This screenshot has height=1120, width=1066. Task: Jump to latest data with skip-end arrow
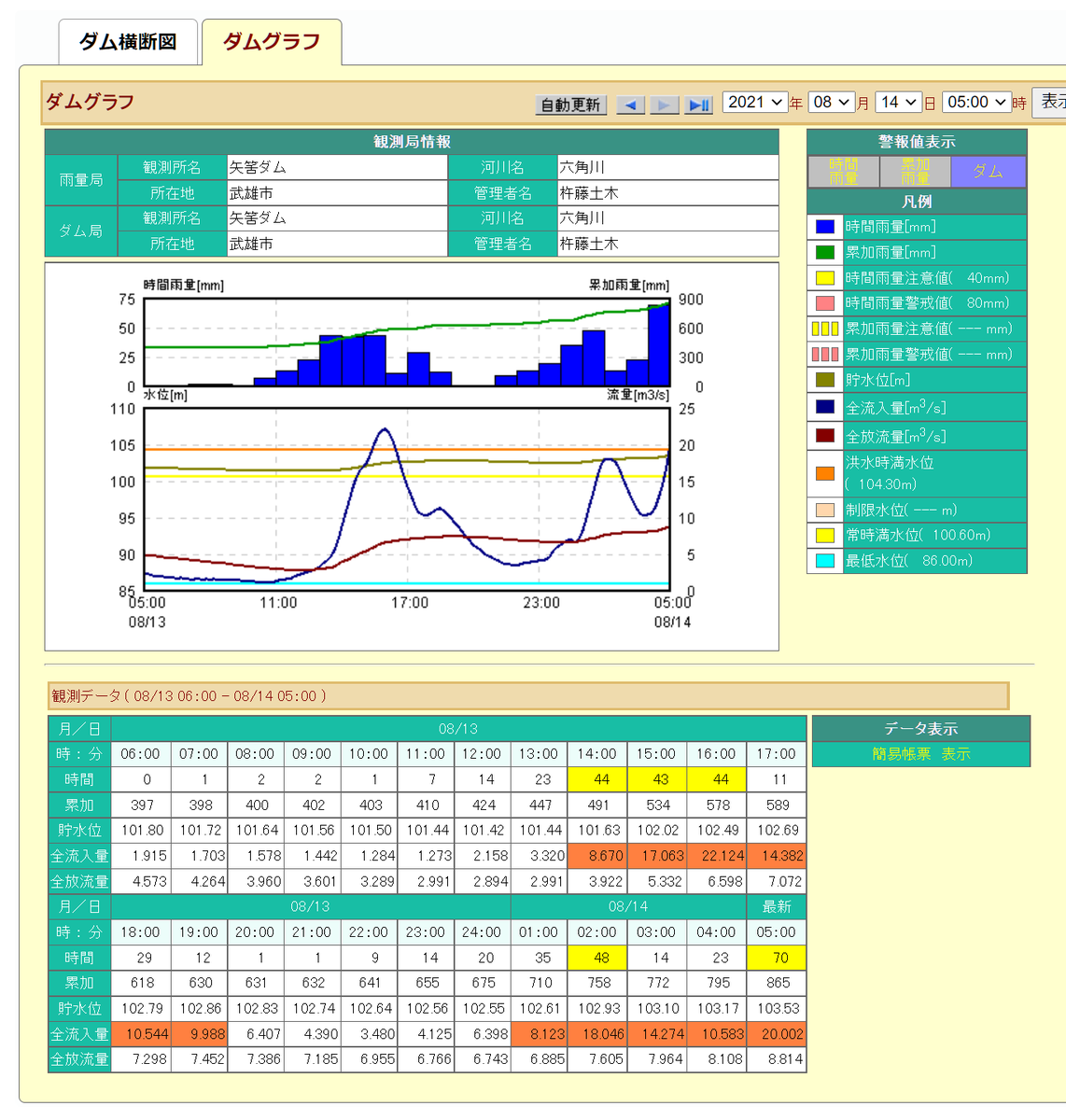(698, 105)
